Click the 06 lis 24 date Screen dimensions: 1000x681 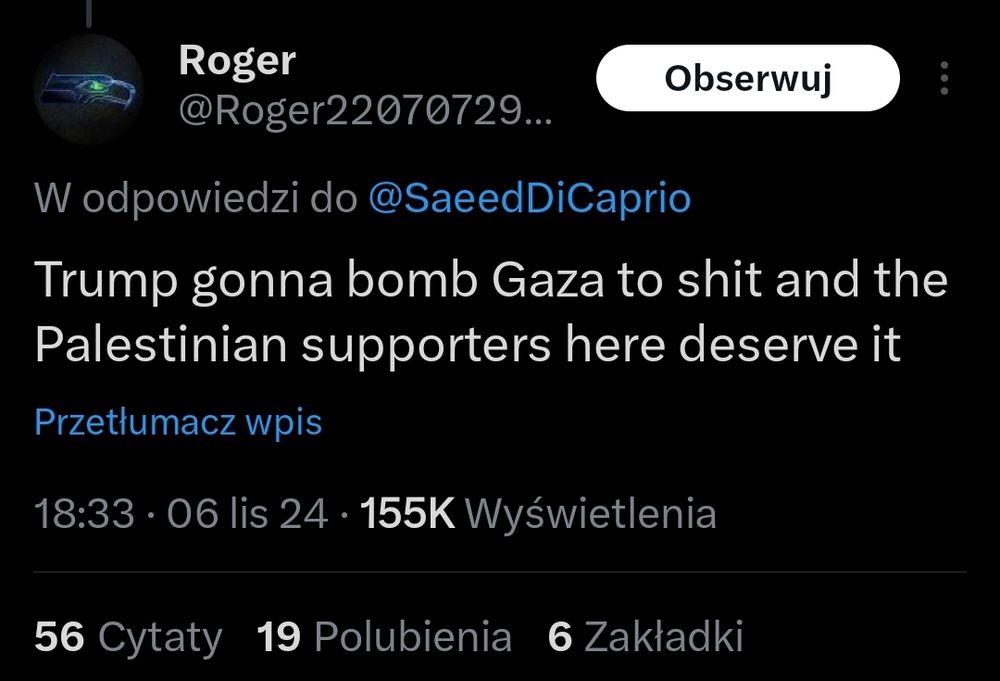(x=247, y=514)
